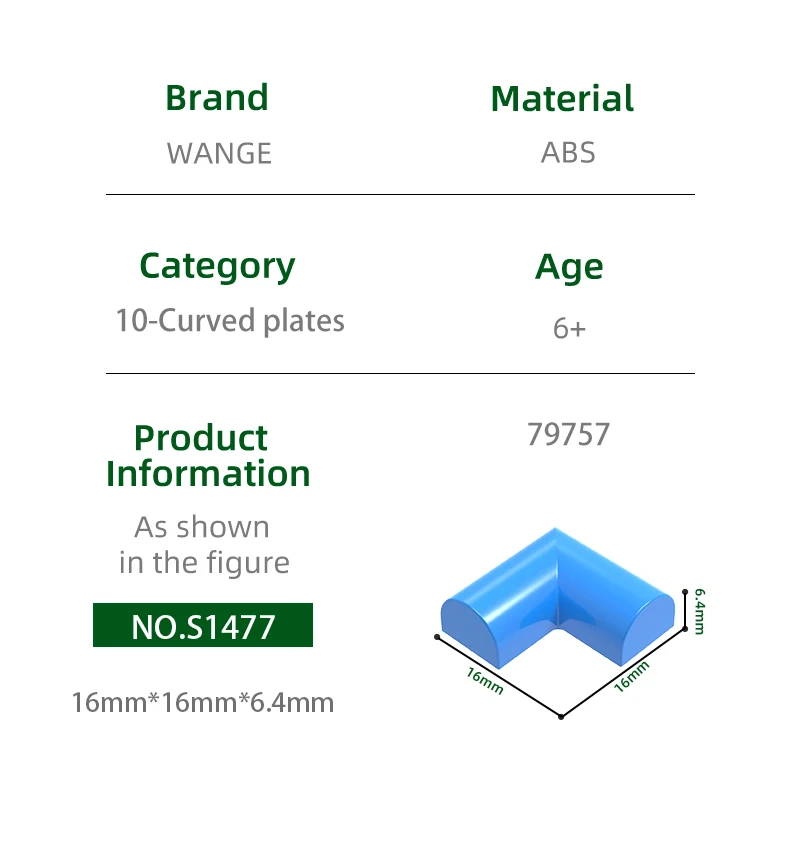Select the Material heading

click(x=562, y=99)
